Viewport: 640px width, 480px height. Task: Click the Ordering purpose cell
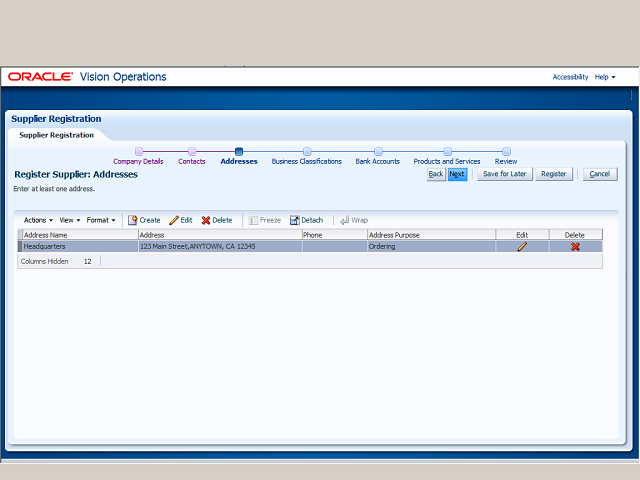431,247
